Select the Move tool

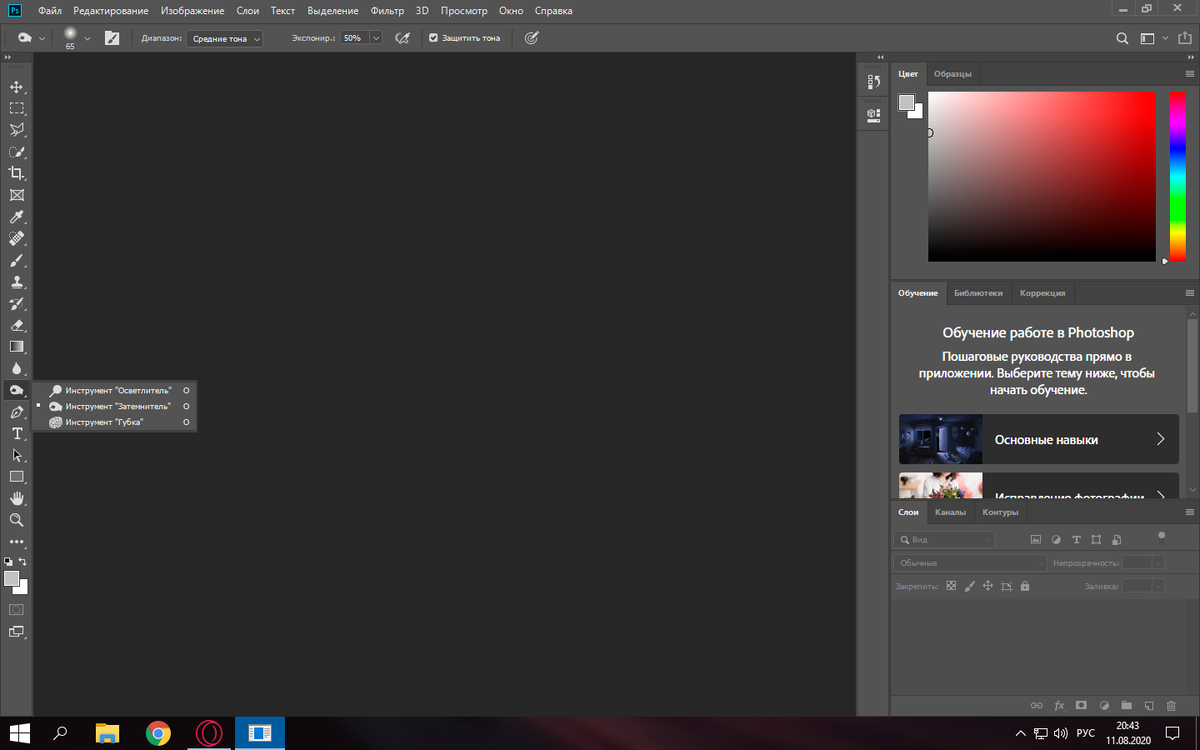(16, 87)
